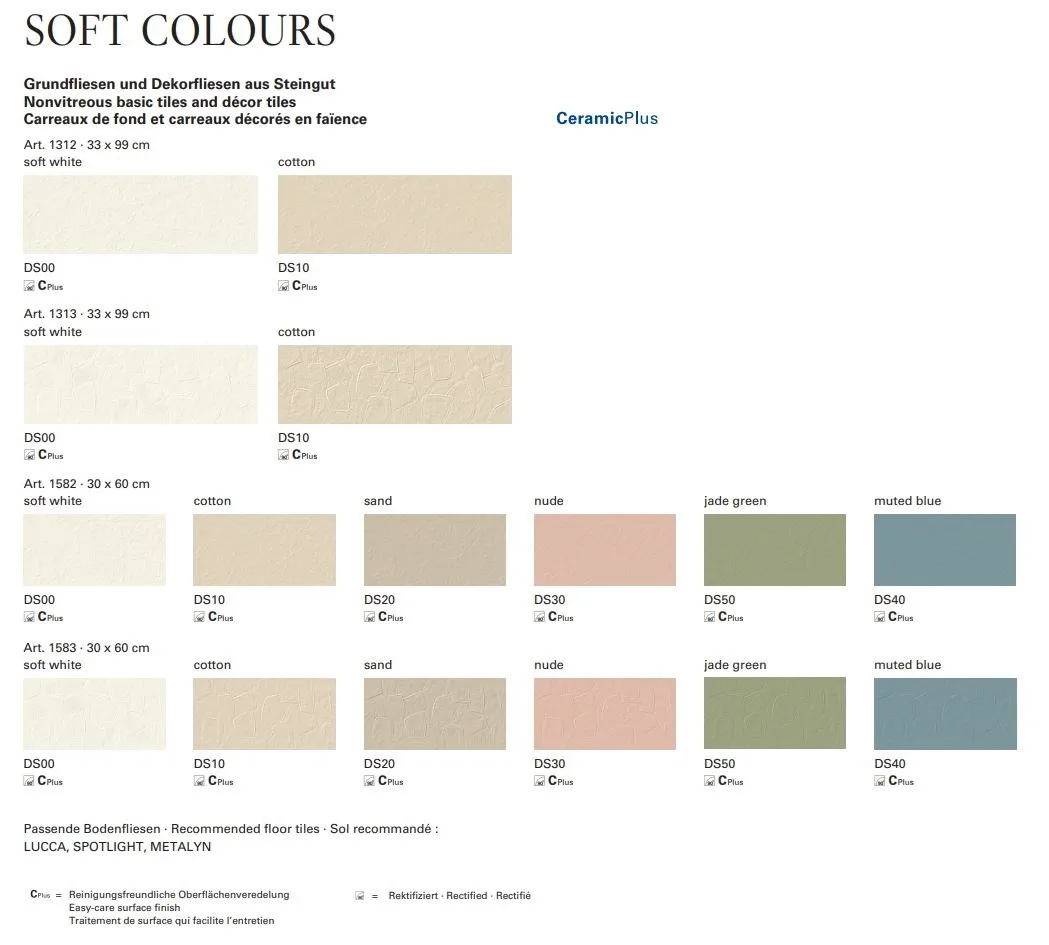Select the Art. 1583 cotton textured swatch

(264, 714)
